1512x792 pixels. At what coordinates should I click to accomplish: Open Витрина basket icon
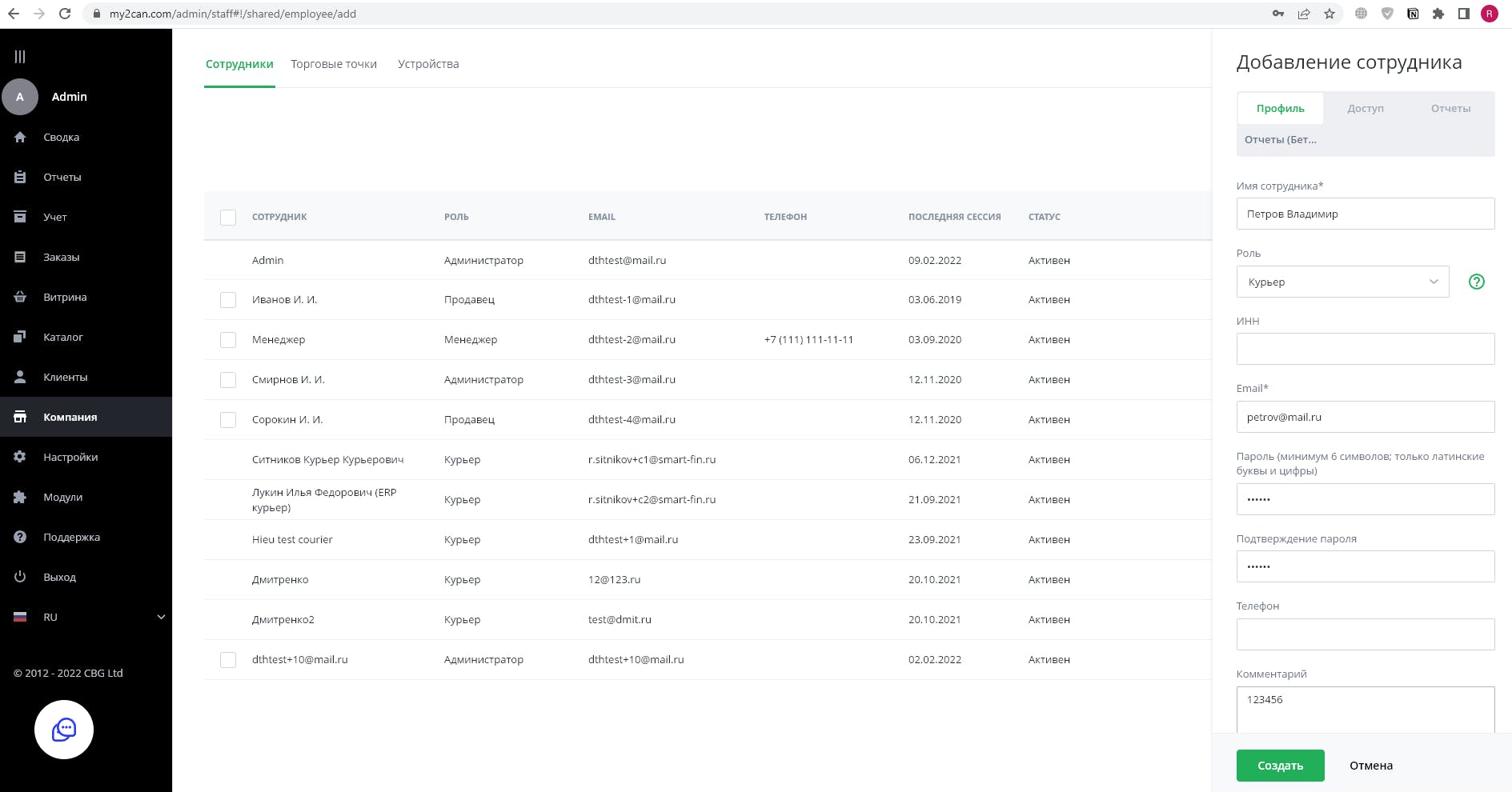pos(20,297)
